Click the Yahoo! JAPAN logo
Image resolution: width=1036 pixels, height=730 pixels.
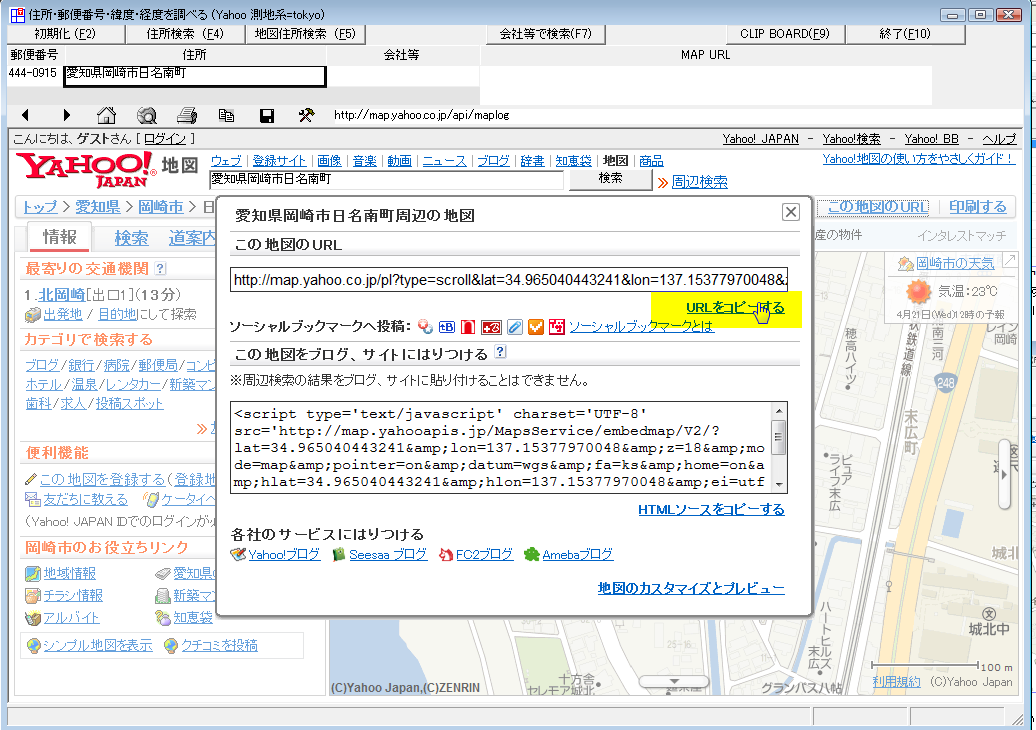pyautogui.click(x=86, y=169)
